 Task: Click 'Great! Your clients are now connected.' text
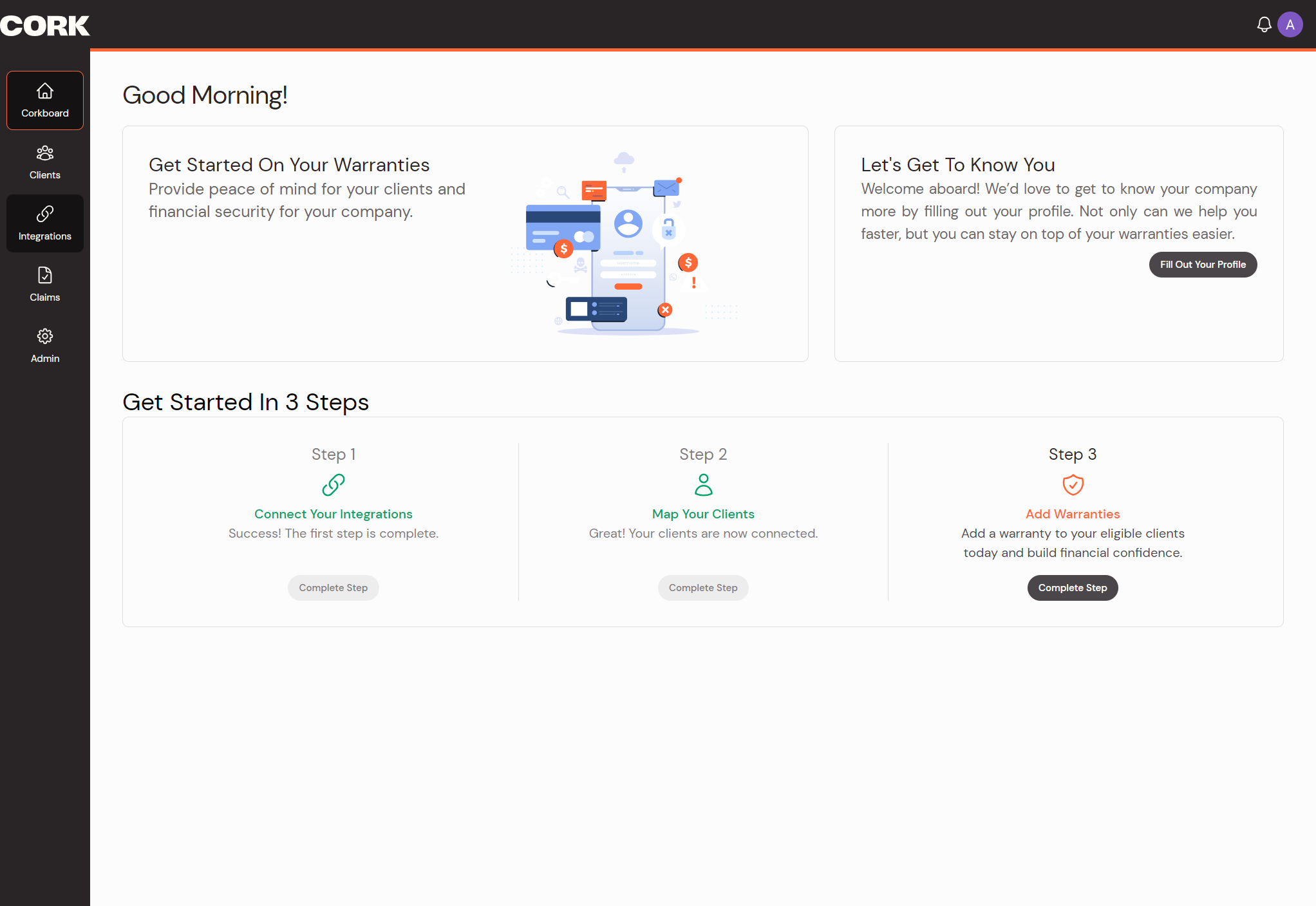tap(703, 533)
